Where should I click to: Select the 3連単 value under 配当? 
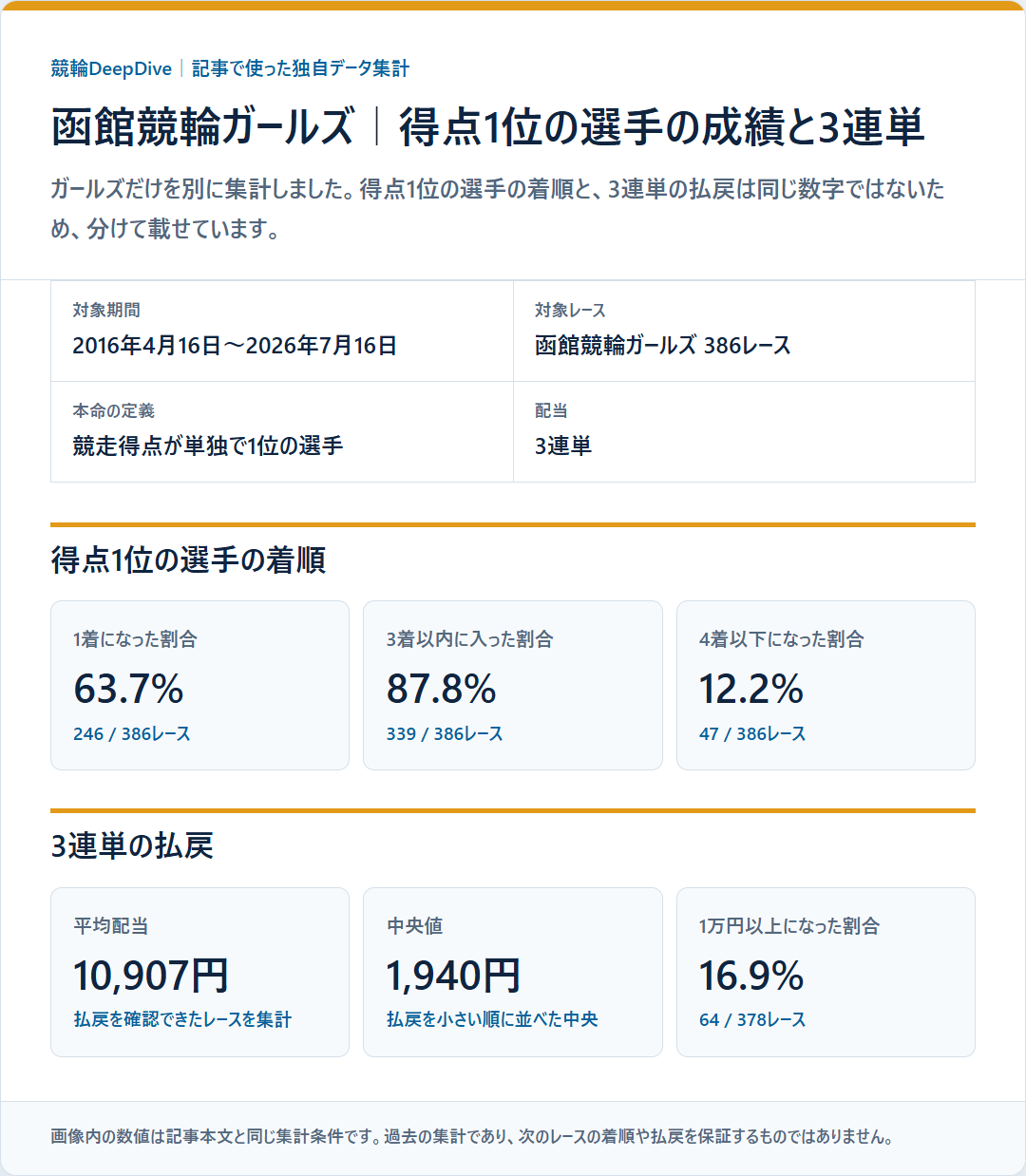tap(563, 446)
